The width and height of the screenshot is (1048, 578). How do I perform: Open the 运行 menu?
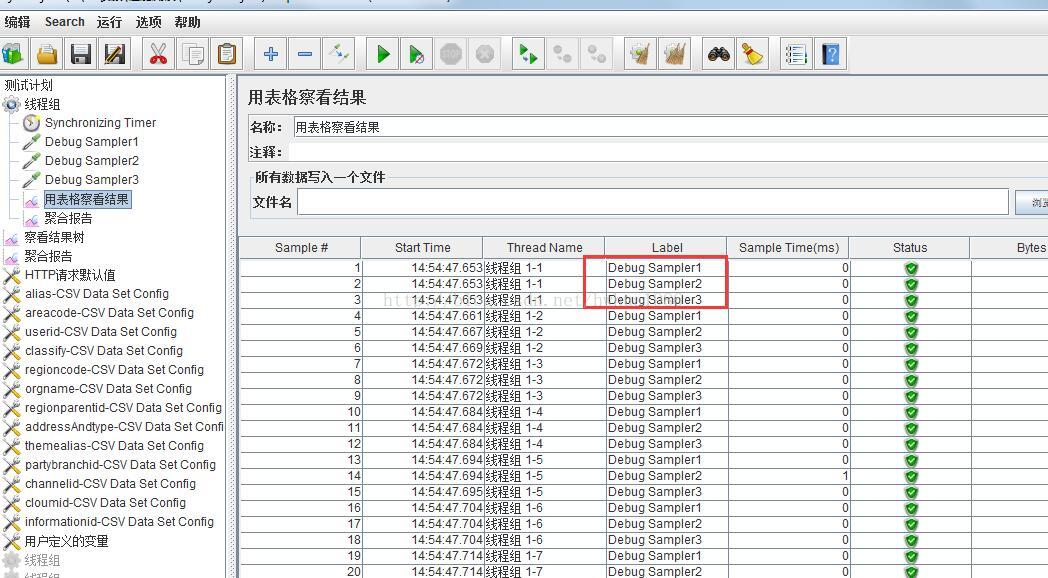[109, 22]
